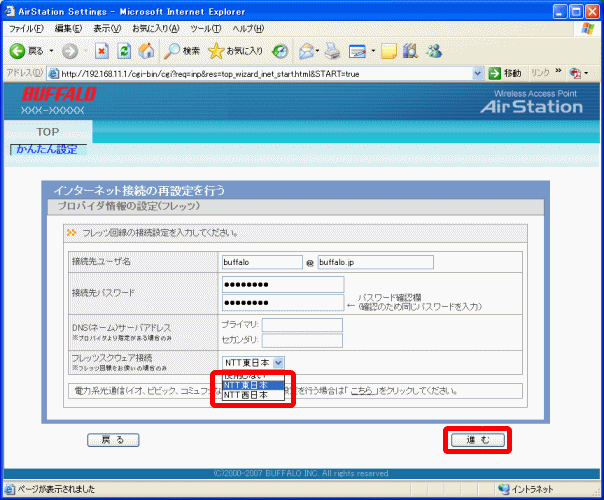Open the ファイル(F) menu
The height and width of the screenshot is (500, 604).
26,29
